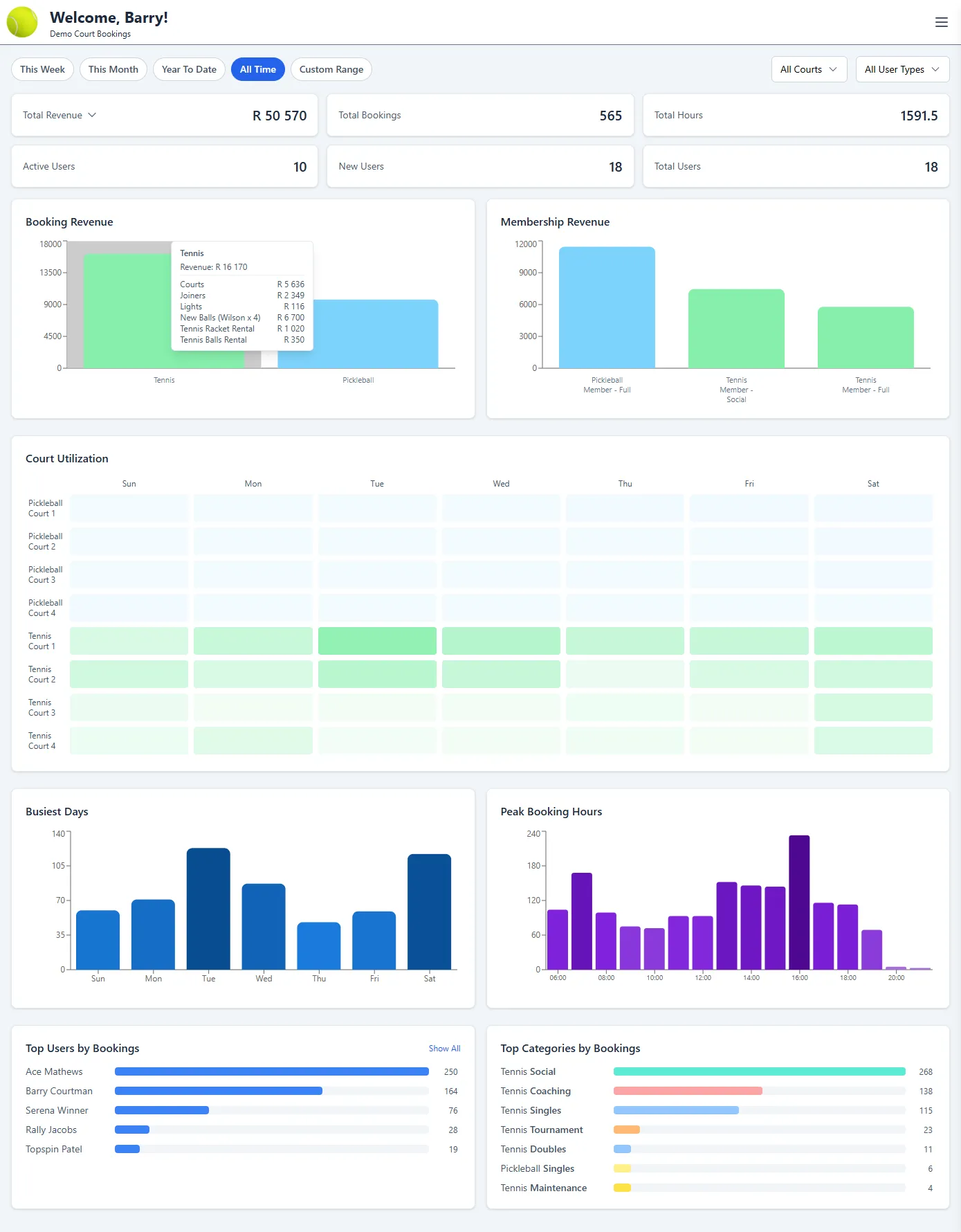Click the Sat bar in Busiest Days
The height and width of the screenshot is (1232, 961).
tap(429, 912)
